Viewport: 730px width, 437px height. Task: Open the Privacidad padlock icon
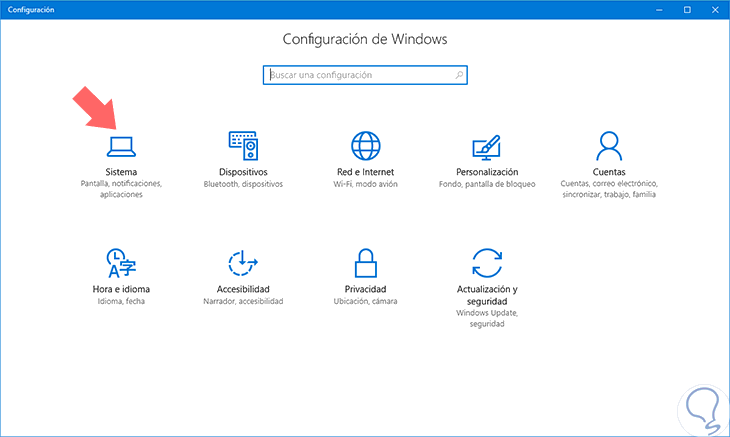(365, 264)
